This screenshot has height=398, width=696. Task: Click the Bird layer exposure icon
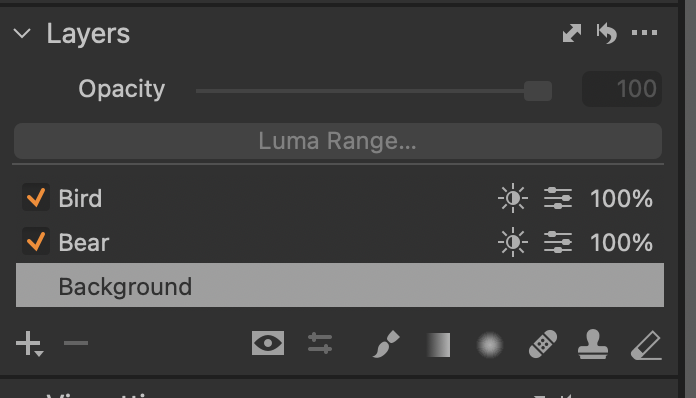pos(513,198)
